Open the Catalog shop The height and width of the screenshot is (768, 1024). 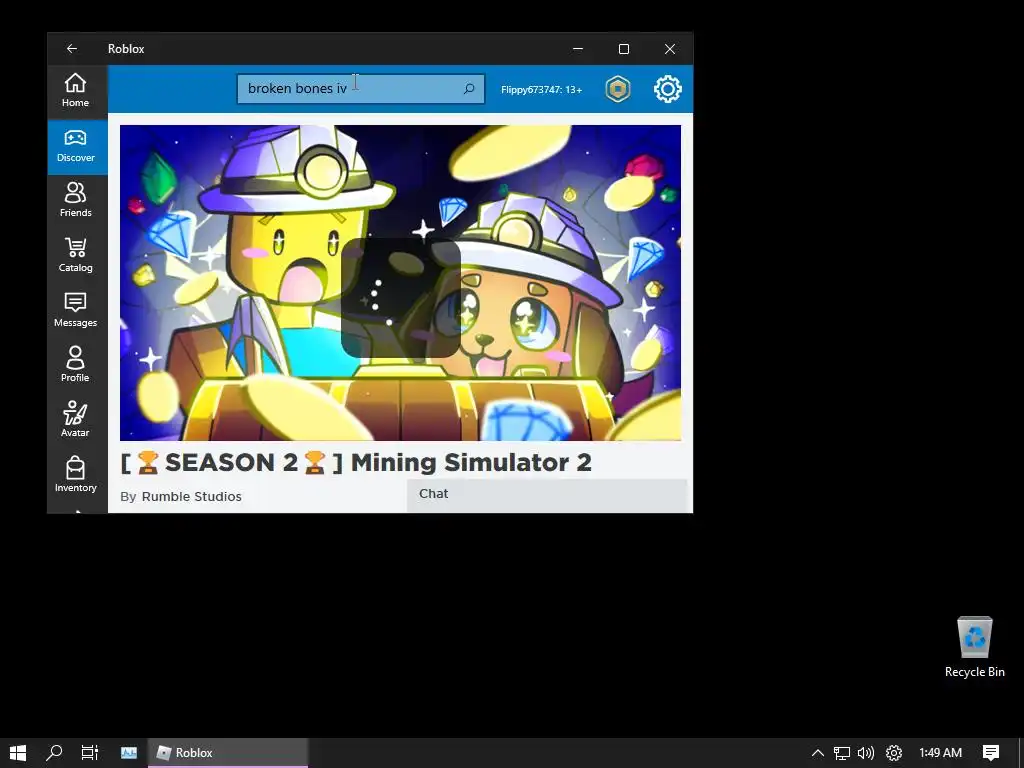tap(75, 255)
